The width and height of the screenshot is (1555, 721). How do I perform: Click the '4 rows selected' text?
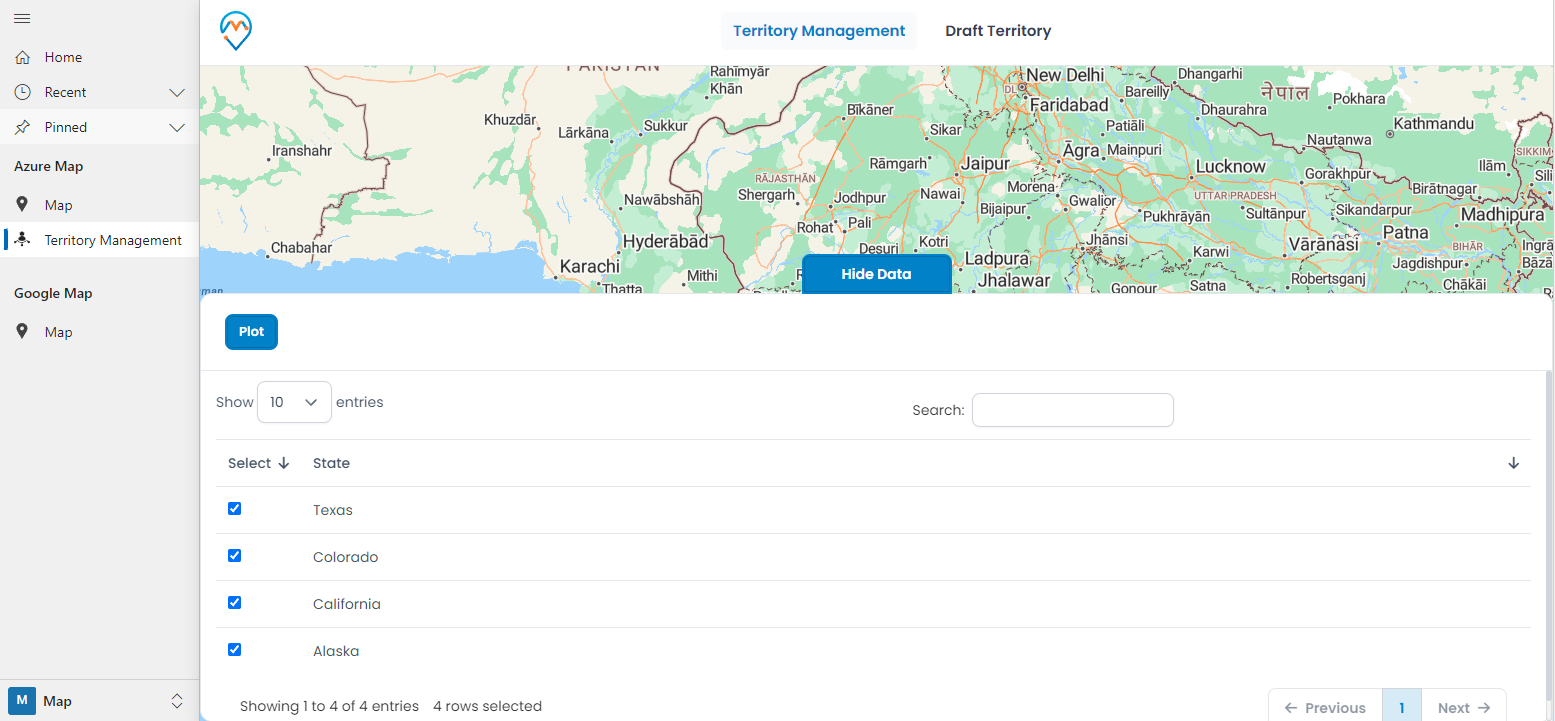pos(487,706)
